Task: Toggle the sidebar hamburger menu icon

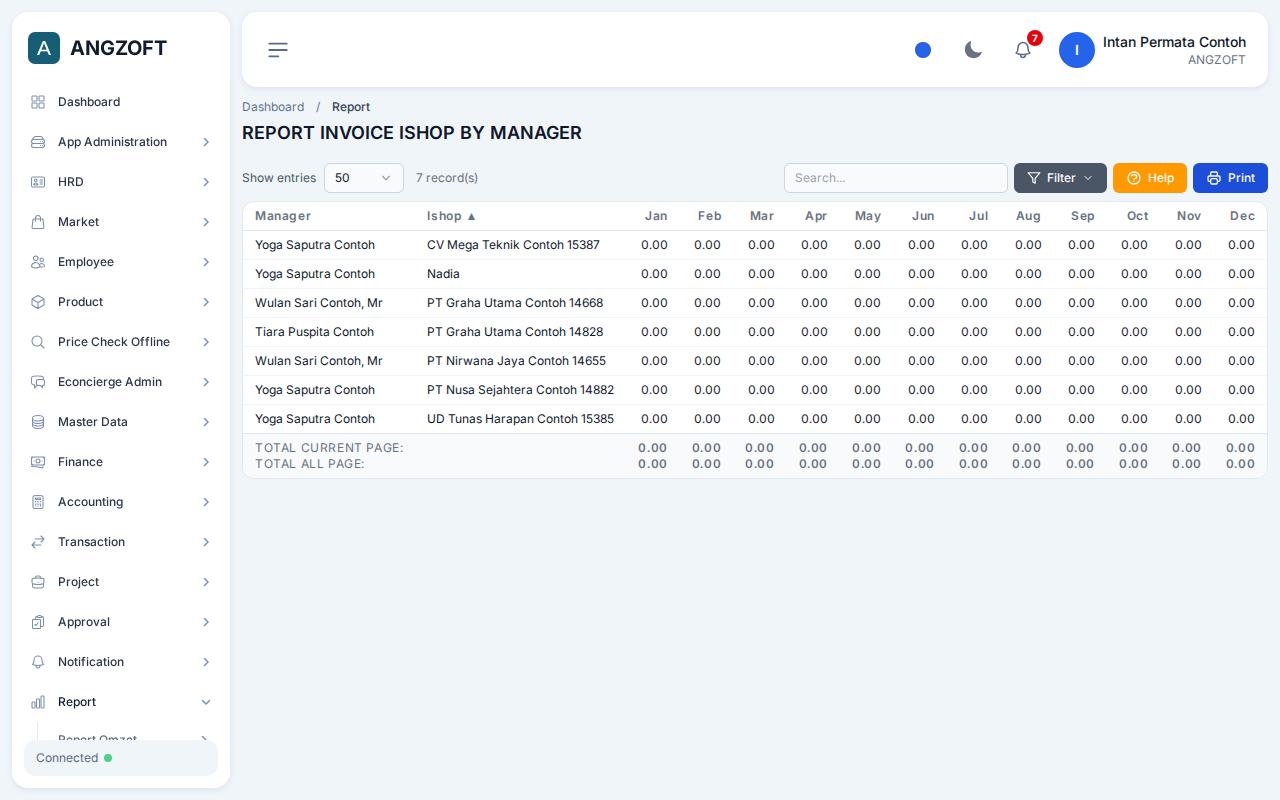Action: [278, 50]
